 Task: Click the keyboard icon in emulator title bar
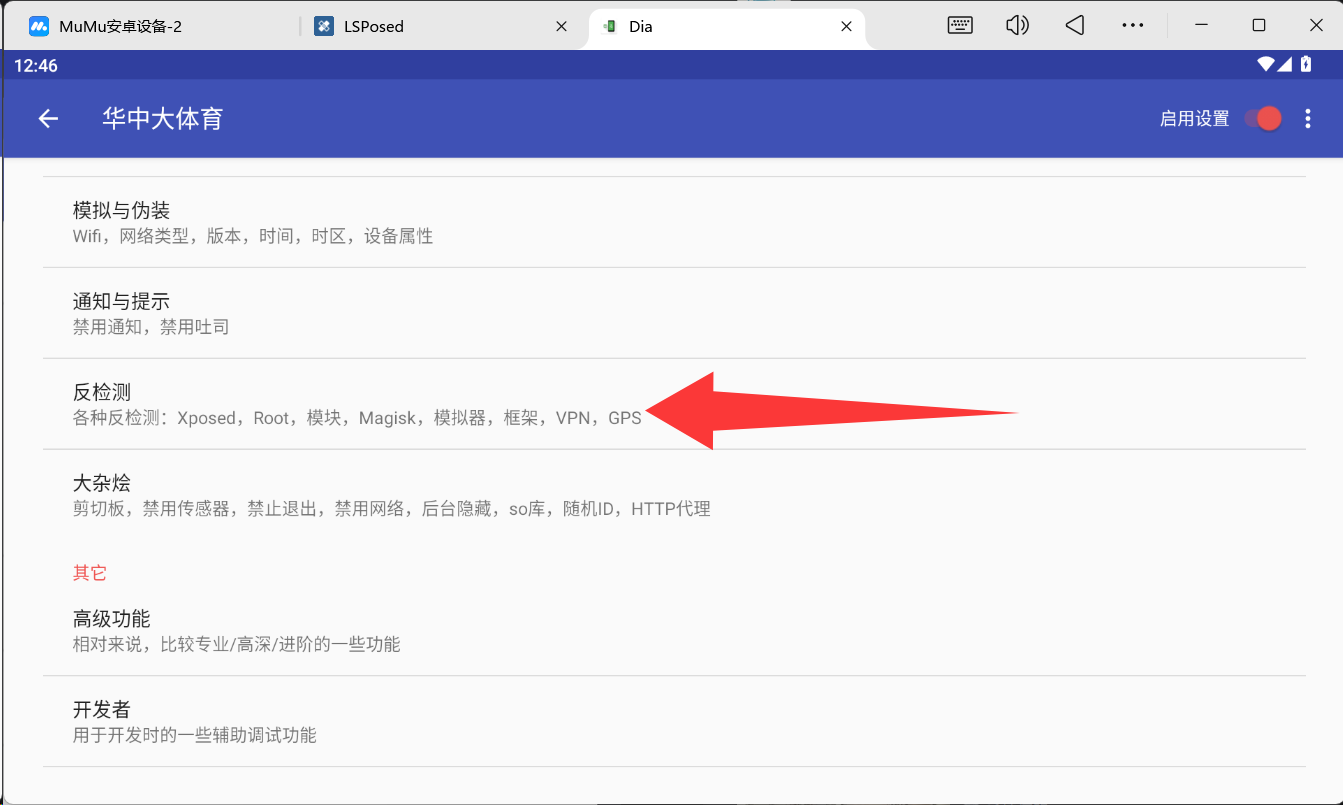pyautogui.click(x=960, y=26)
